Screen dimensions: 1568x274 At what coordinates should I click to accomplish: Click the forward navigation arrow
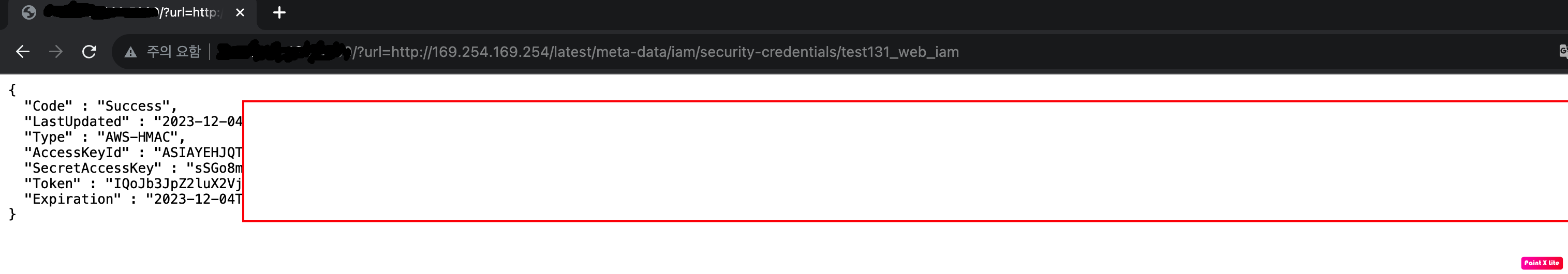coord(56,52)
